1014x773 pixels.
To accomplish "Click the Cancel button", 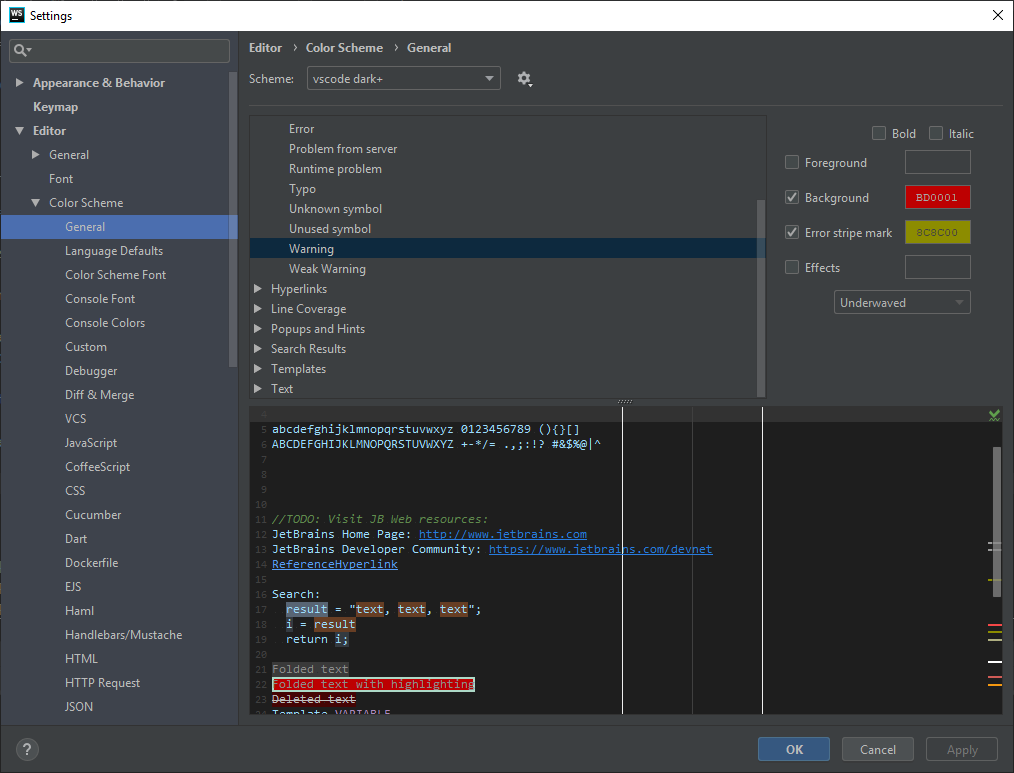I will [x=877, y=749].
